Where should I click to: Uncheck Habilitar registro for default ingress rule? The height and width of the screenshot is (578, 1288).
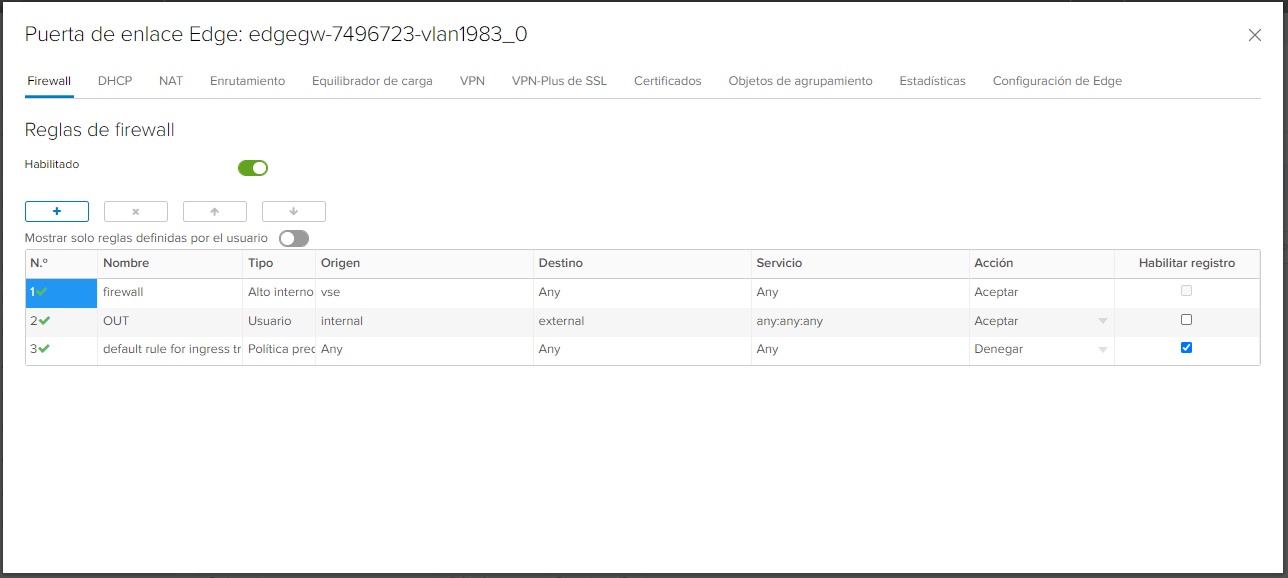(1187, 348)
